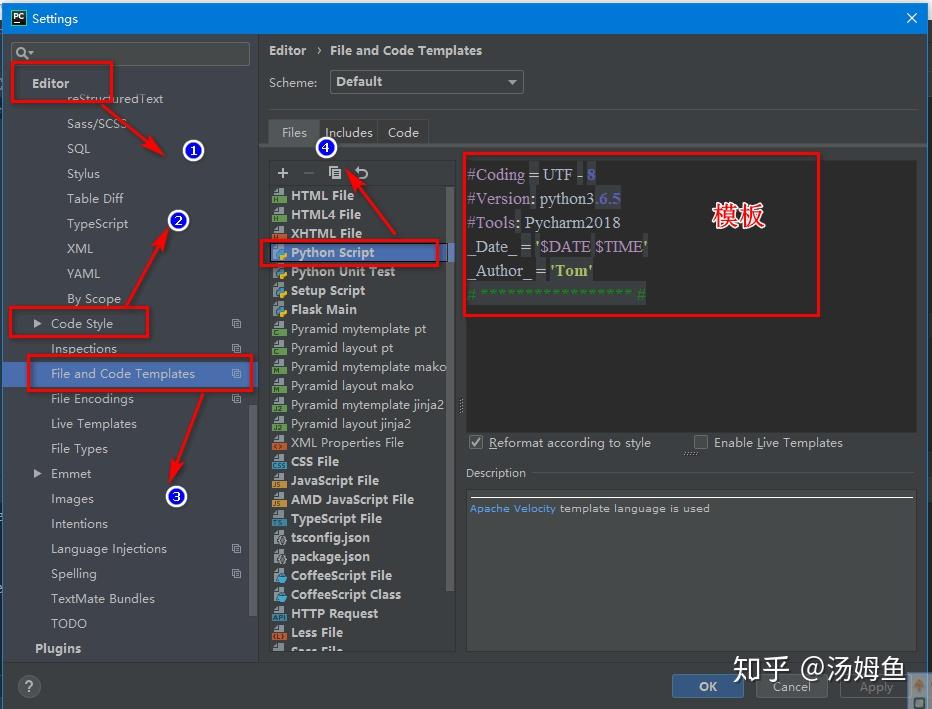Switch to the Includes tab
This screenshot has width=932, height=709.
tap(349, 133)
